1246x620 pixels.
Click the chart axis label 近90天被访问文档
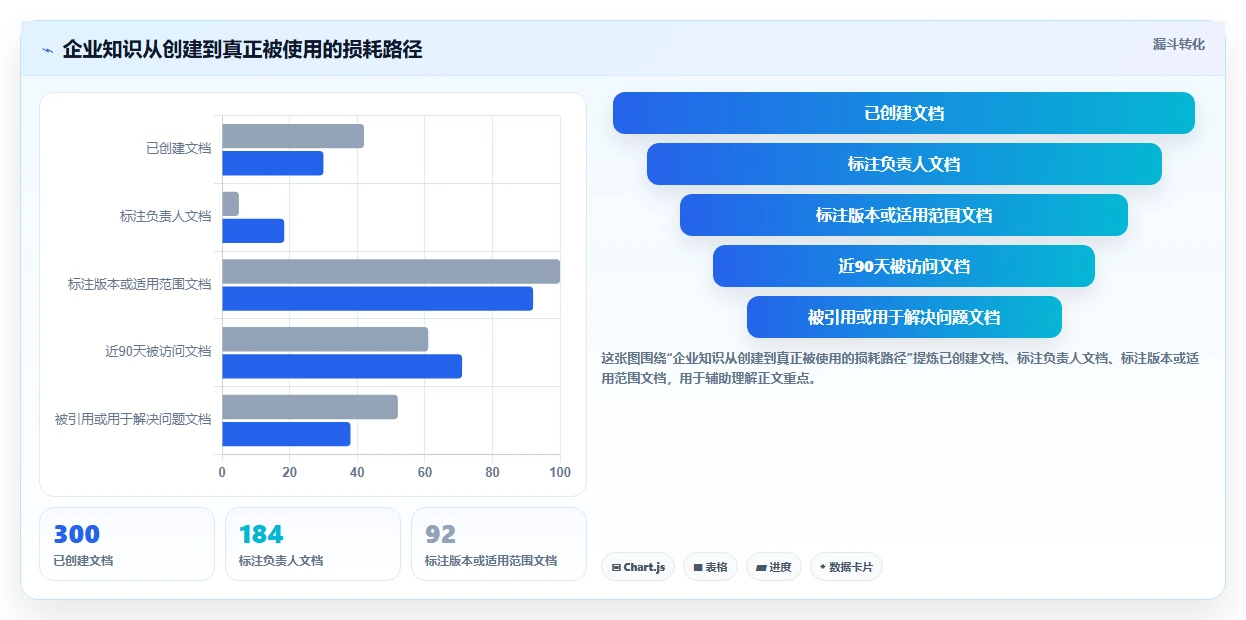[158, 351]
